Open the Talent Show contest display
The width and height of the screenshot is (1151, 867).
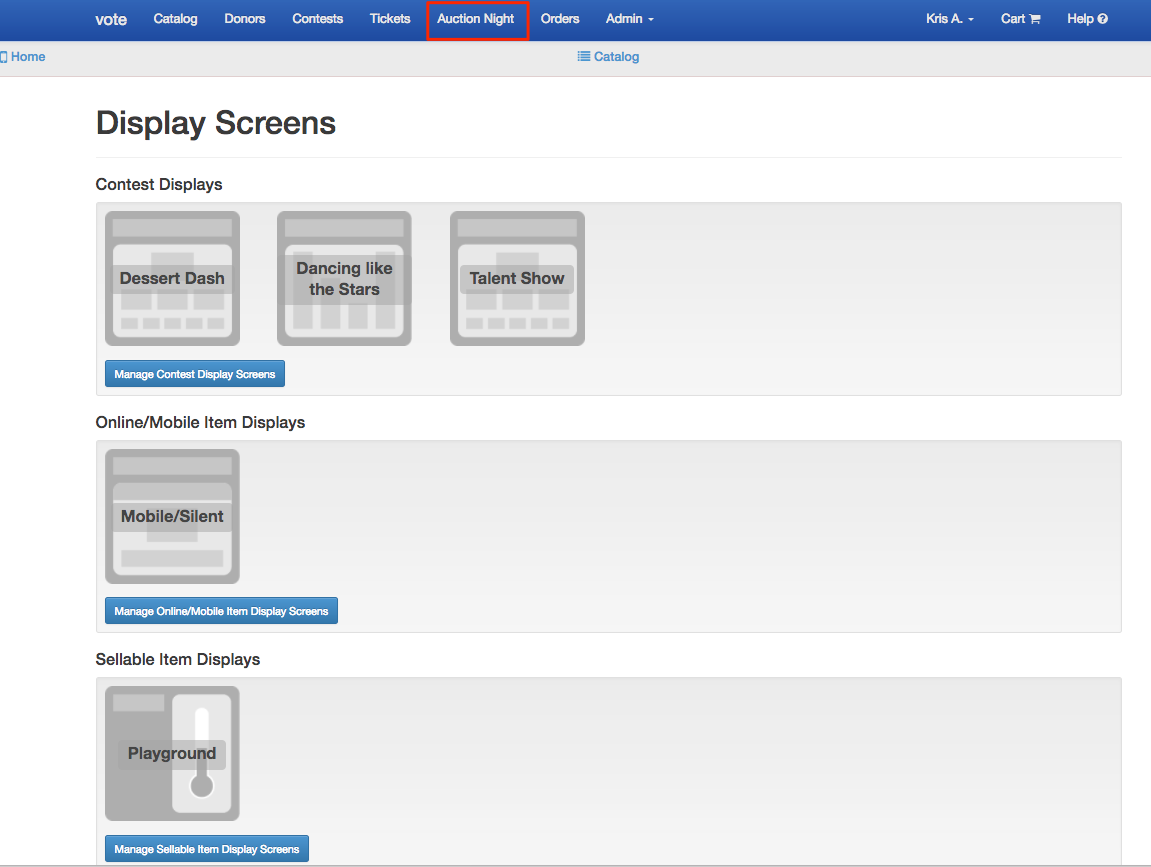(518, 278)
